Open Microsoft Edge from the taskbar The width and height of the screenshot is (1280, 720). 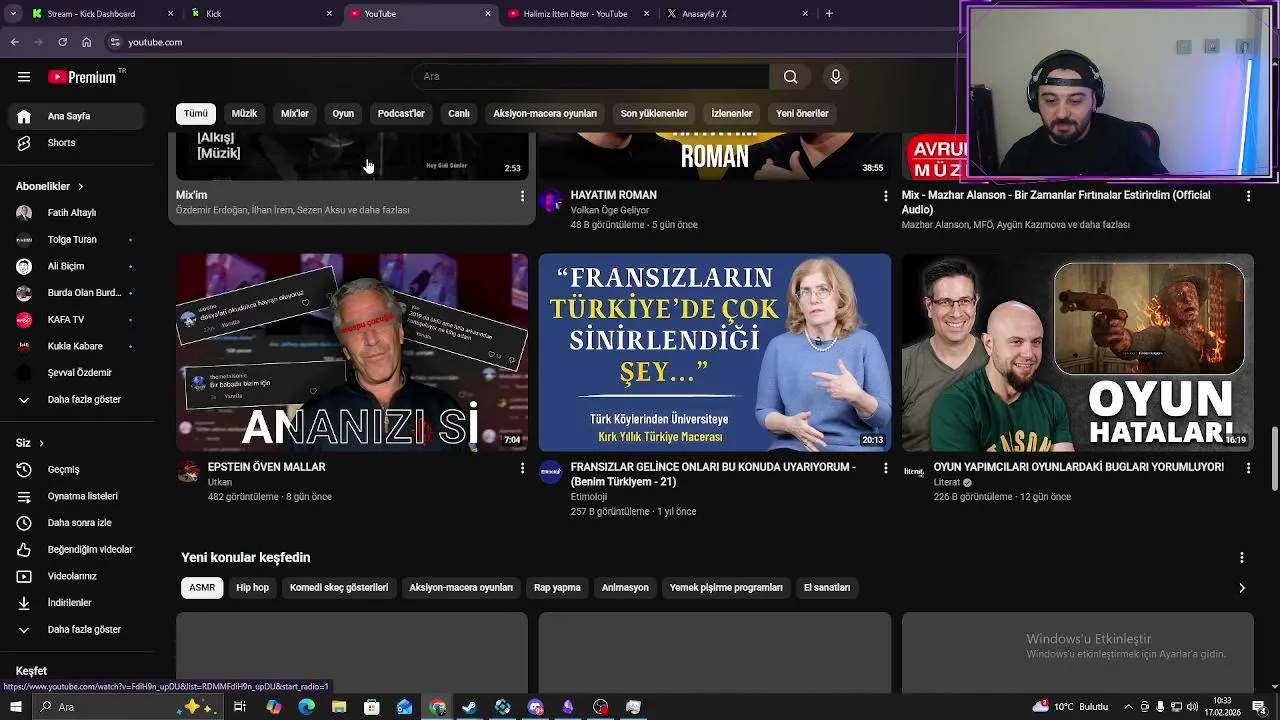(306, 707)
